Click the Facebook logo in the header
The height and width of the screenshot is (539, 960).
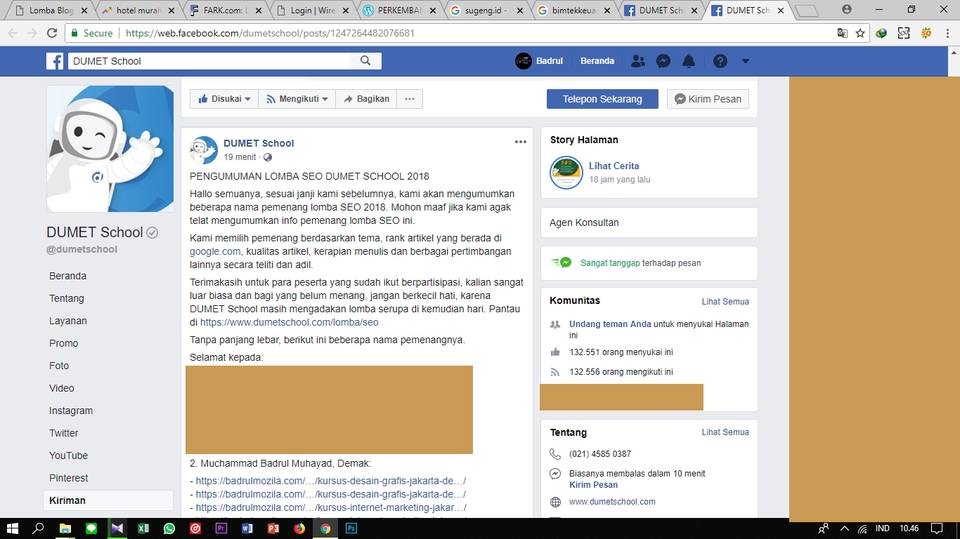(54, 61)
